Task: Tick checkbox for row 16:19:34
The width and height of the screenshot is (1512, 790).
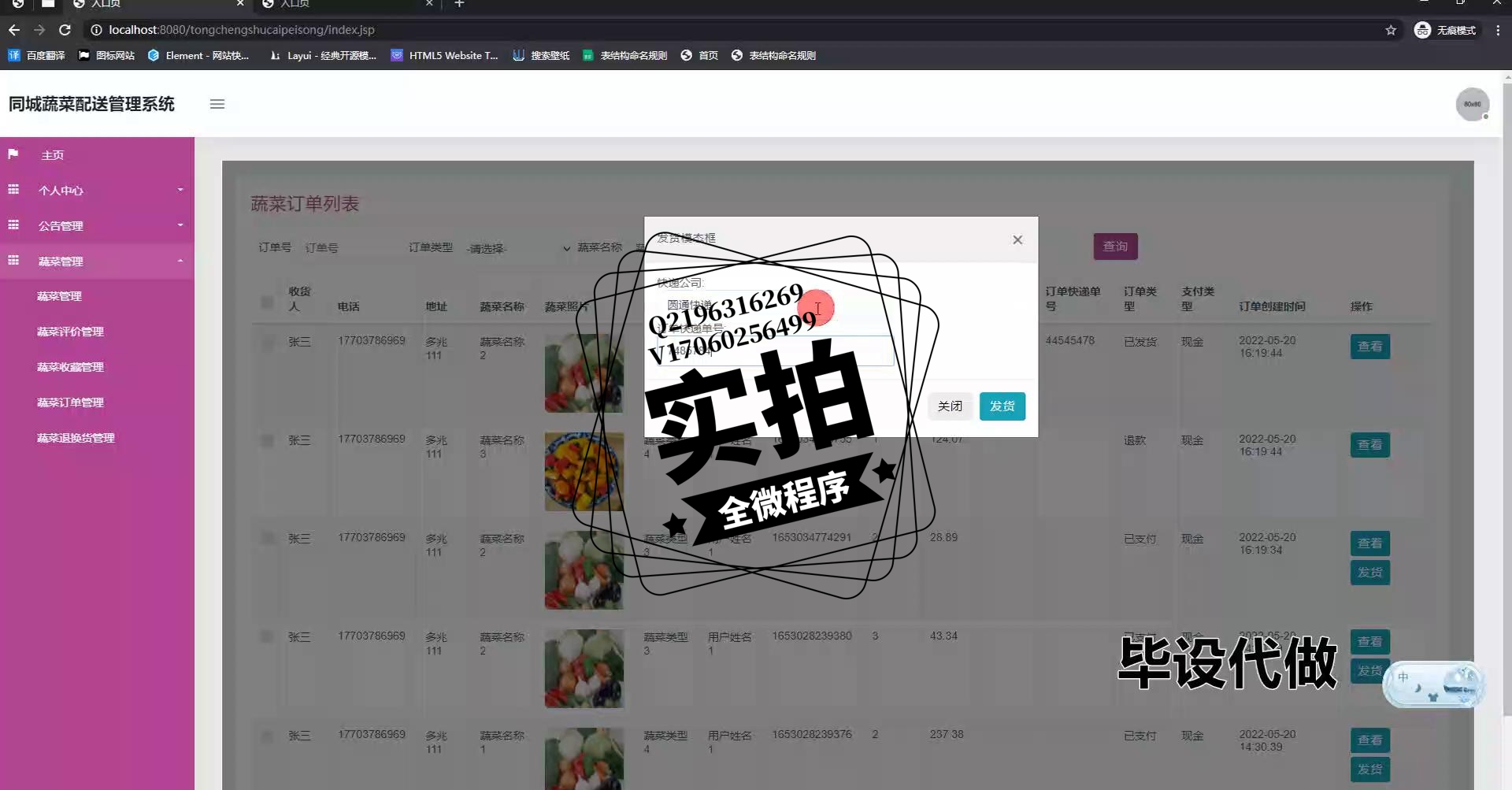Action: 267,539
